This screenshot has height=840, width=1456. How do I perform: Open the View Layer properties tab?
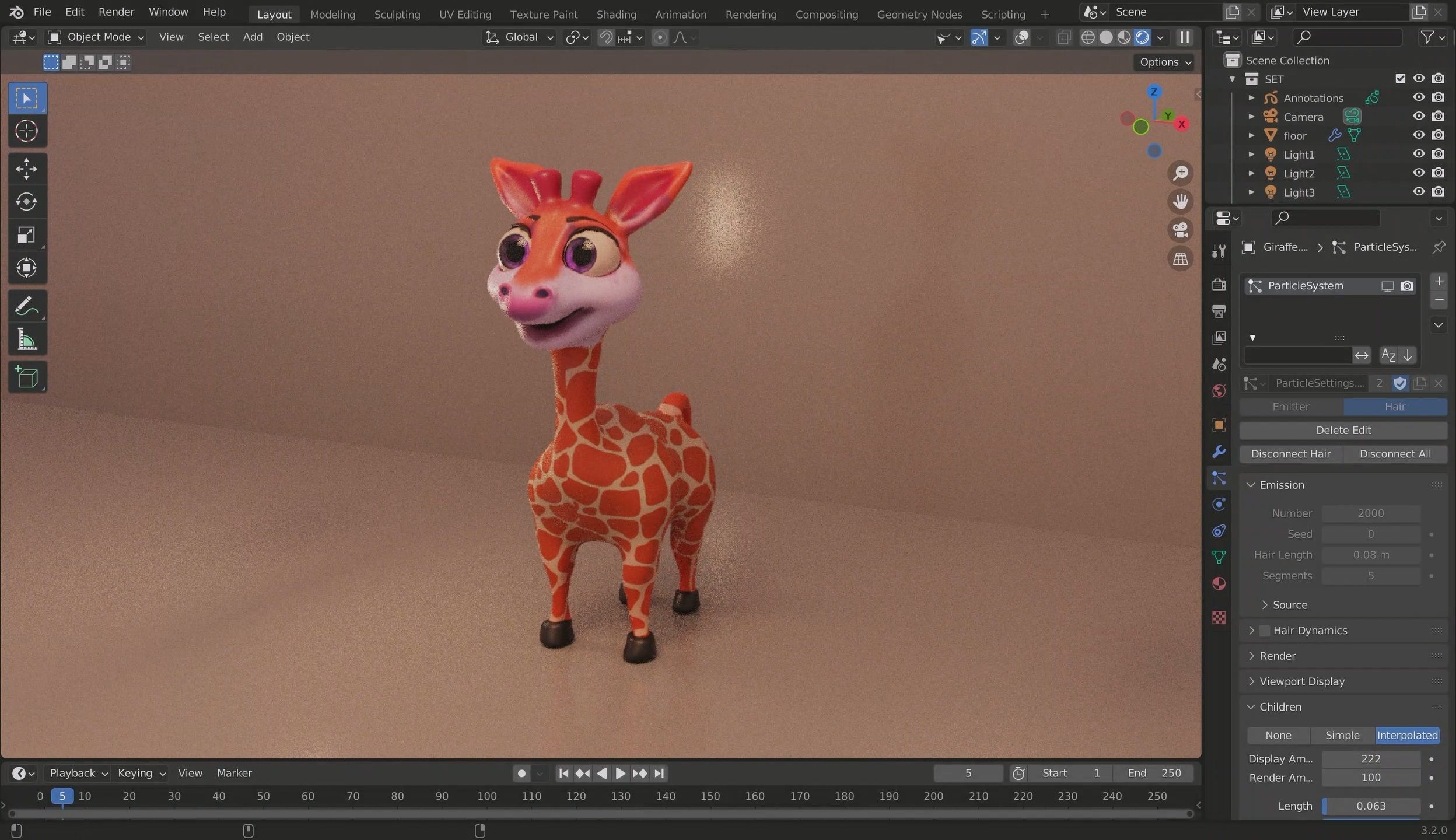(1219, 338)
